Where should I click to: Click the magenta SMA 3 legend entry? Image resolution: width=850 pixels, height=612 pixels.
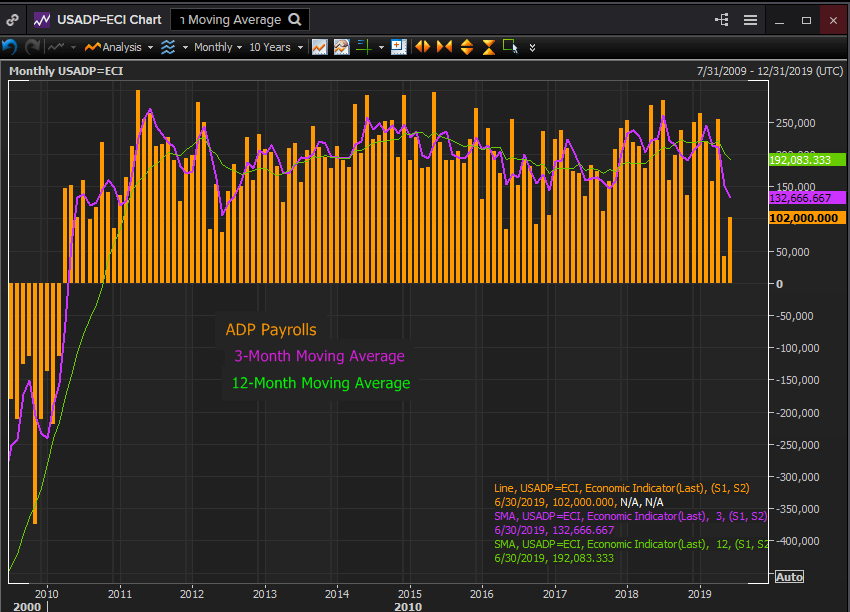[x=631, y=516]
